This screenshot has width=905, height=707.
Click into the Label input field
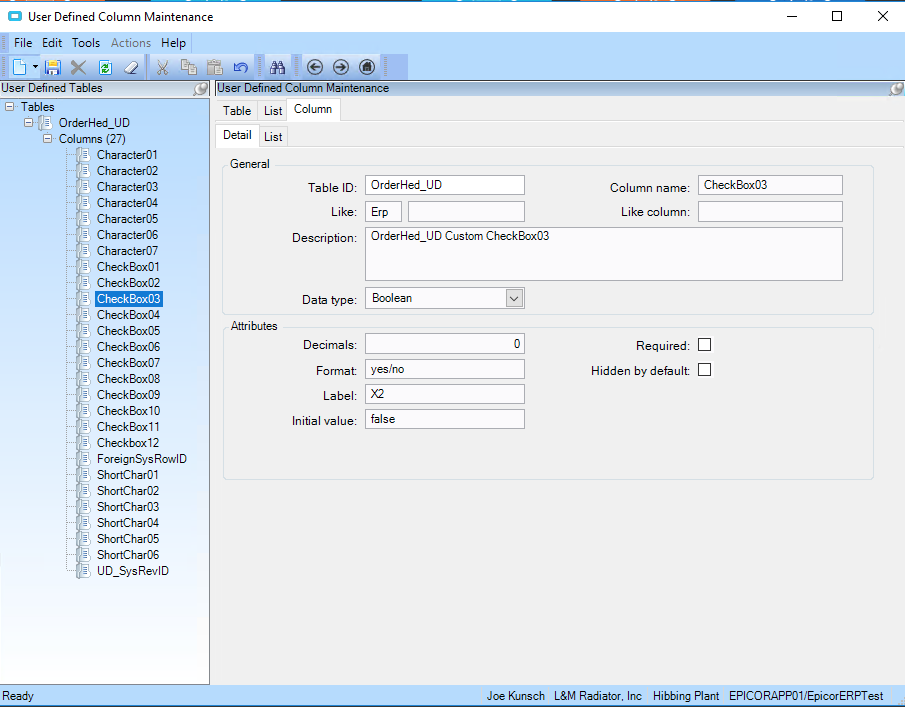tap(444, 394)
